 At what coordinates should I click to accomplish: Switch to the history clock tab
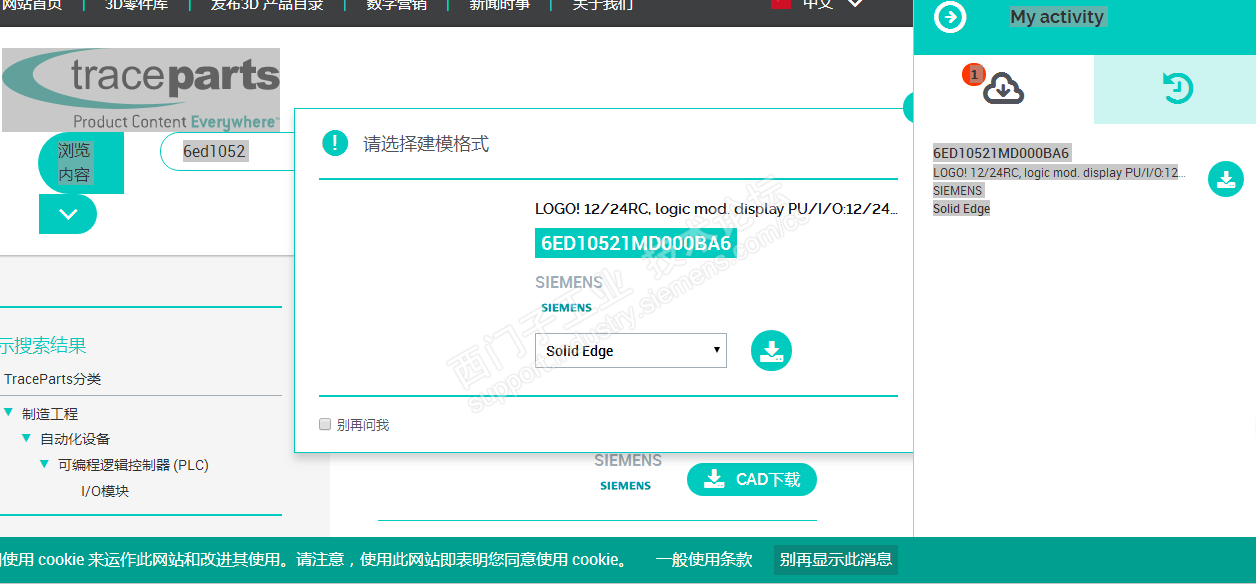coord(1177,89)
